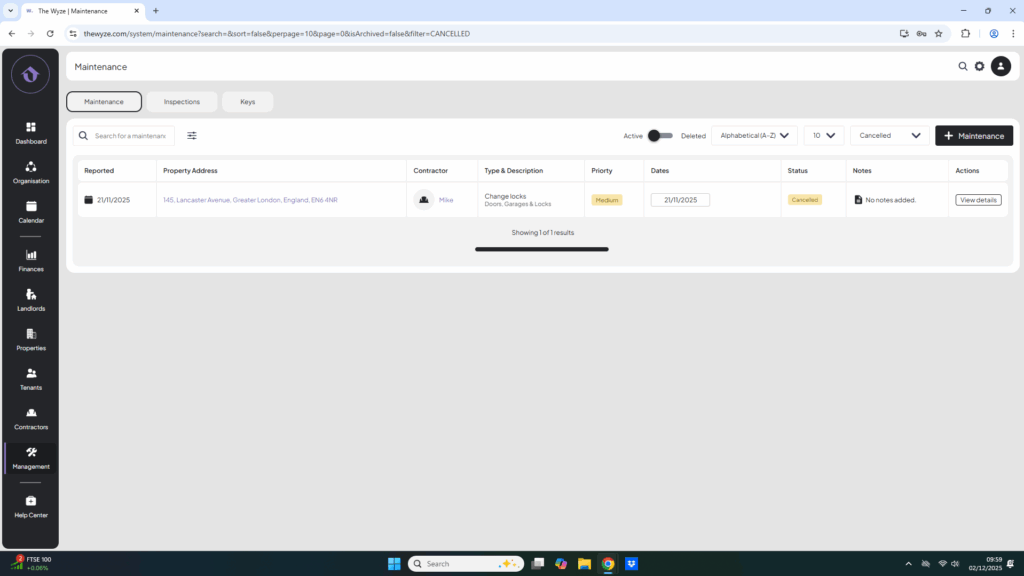This screenshot has width=1024, height=576.
Task: Switch to the Inspections tab
Action: click(182, 102)
